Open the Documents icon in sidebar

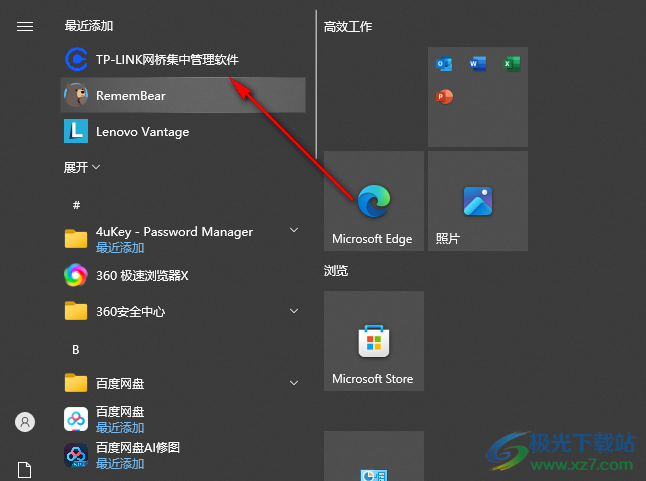(x=24, y=469)
